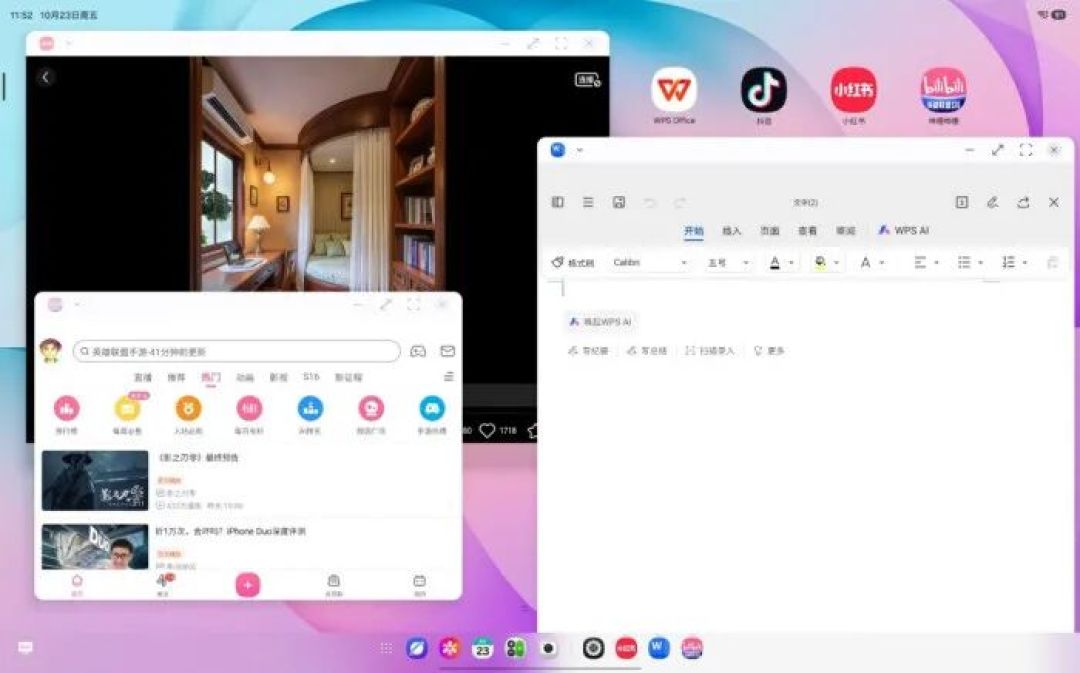
Task: Click the WPS AI chip in the document
Action: 600,322
